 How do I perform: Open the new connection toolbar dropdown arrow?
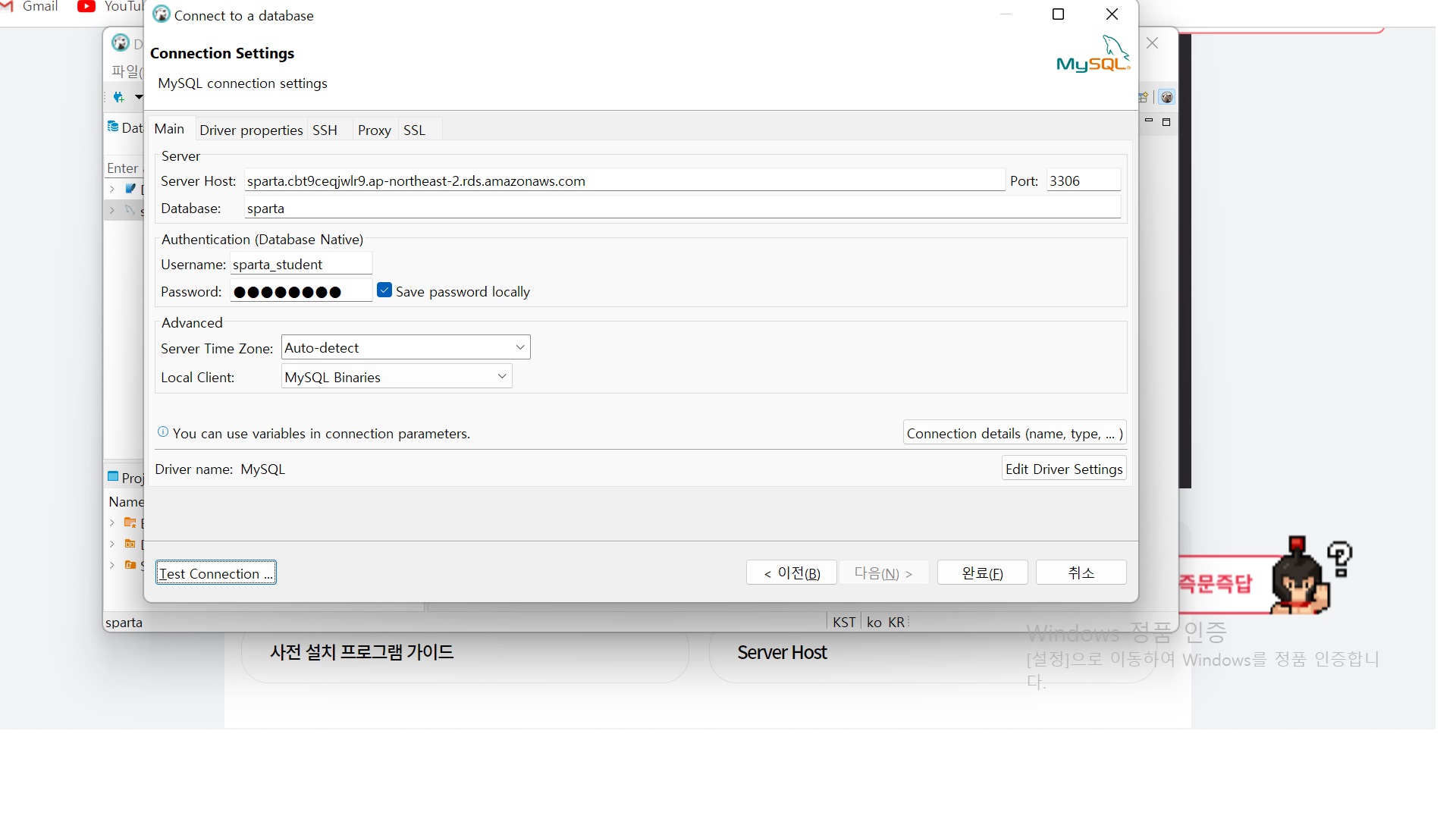(x=138, y=97)
